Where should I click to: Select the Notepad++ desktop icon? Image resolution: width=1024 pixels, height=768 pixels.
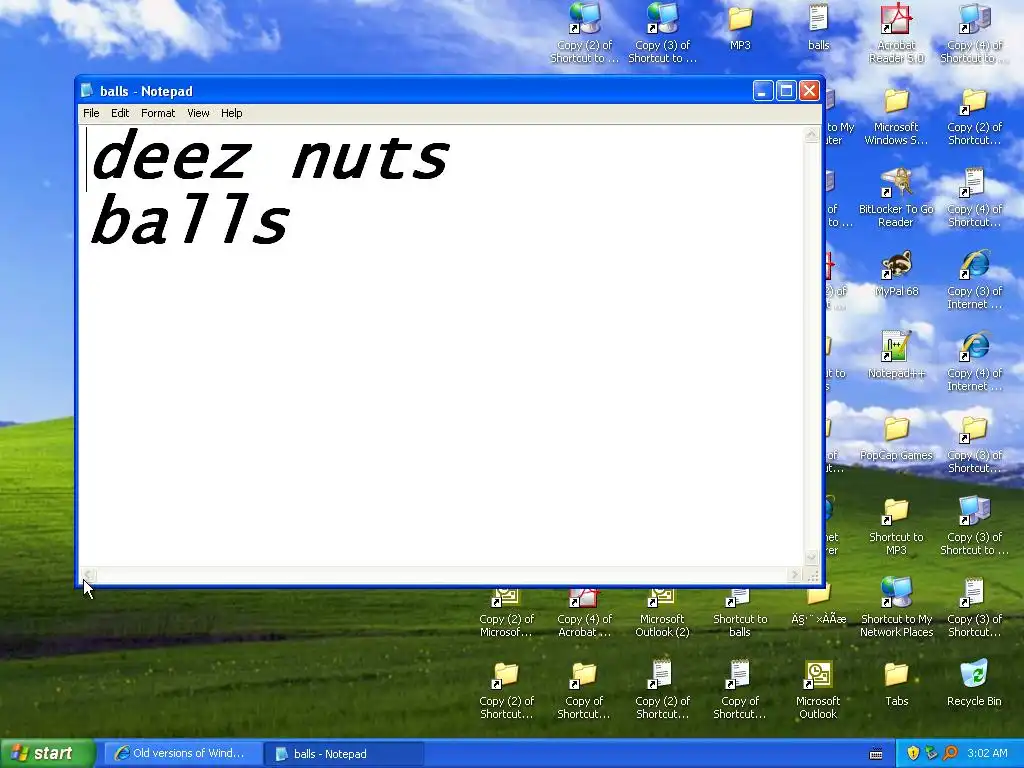(896, 355)
